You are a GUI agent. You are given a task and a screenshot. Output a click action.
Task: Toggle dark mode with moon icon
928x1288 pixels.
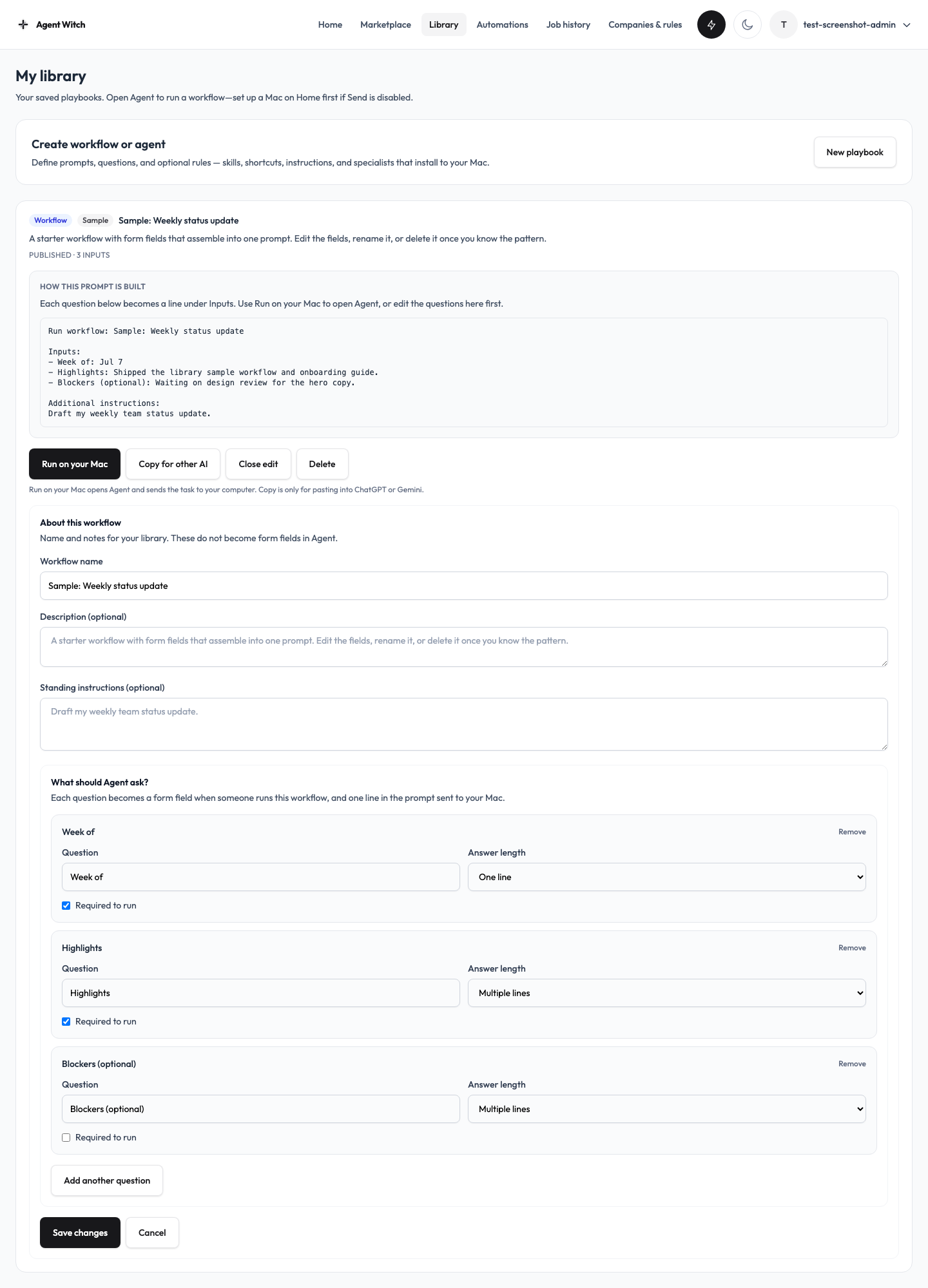(748, 24)
